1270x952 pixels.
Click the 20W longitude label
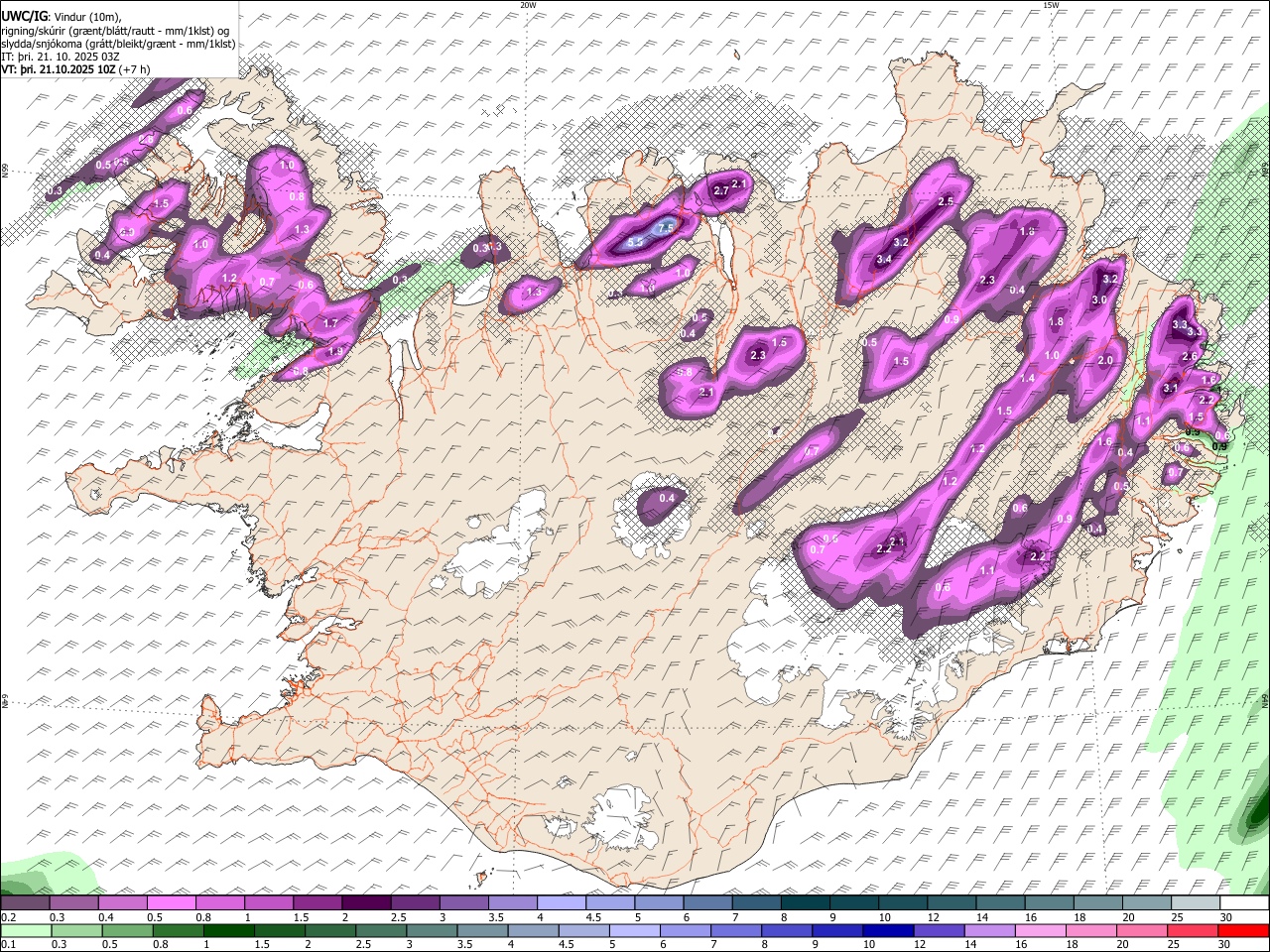(529, 5)
